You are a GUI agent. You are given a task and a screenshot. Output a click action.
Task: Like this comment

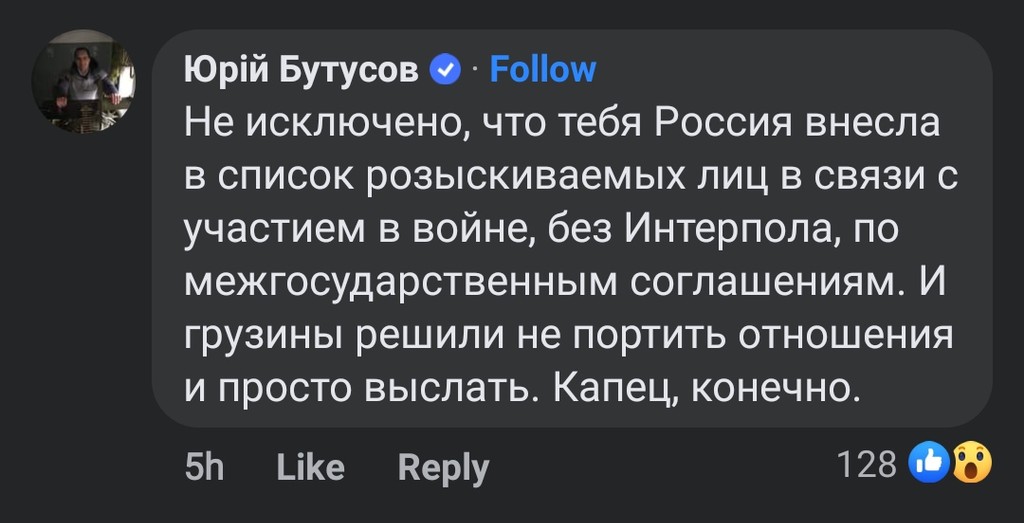click(x=310, y=467)
